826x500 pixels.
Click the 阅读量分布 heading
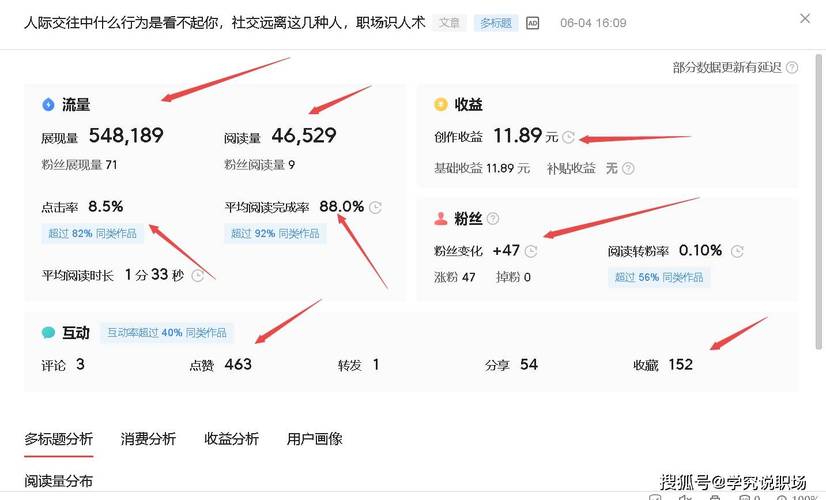point(58,481)
